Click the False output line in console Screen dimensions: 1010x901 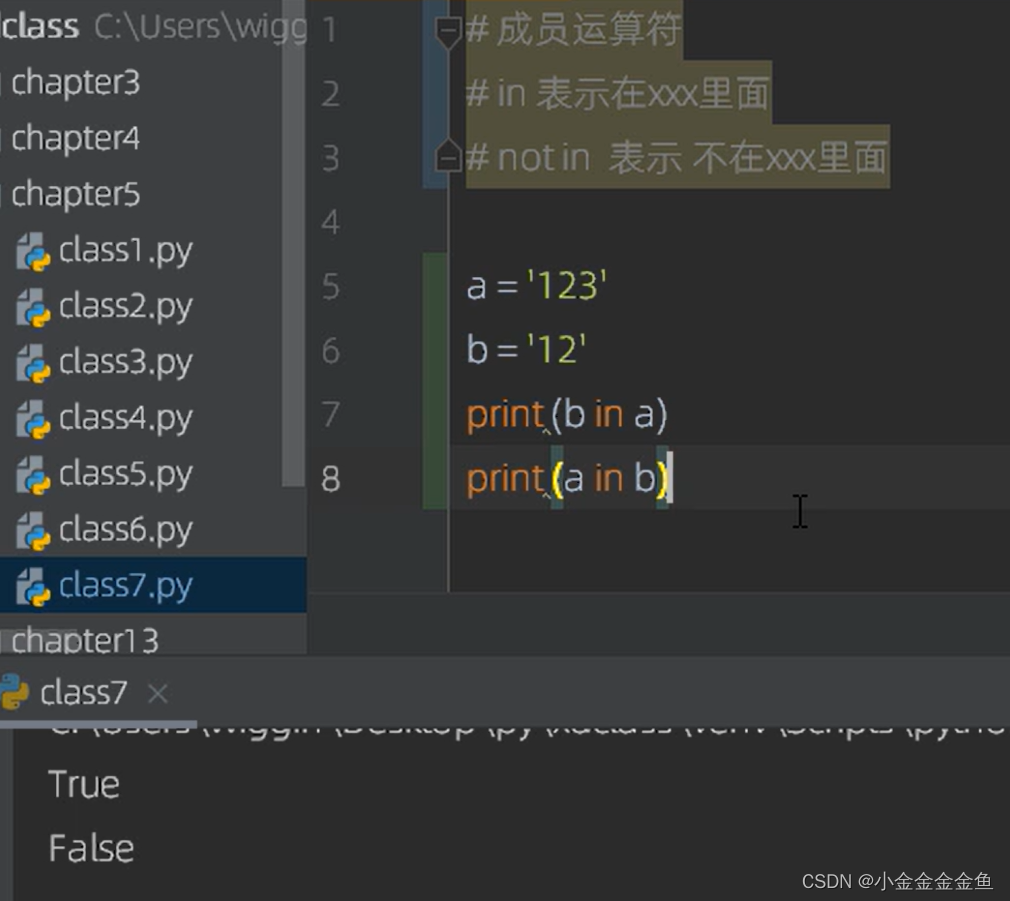(x=91, y=848)
